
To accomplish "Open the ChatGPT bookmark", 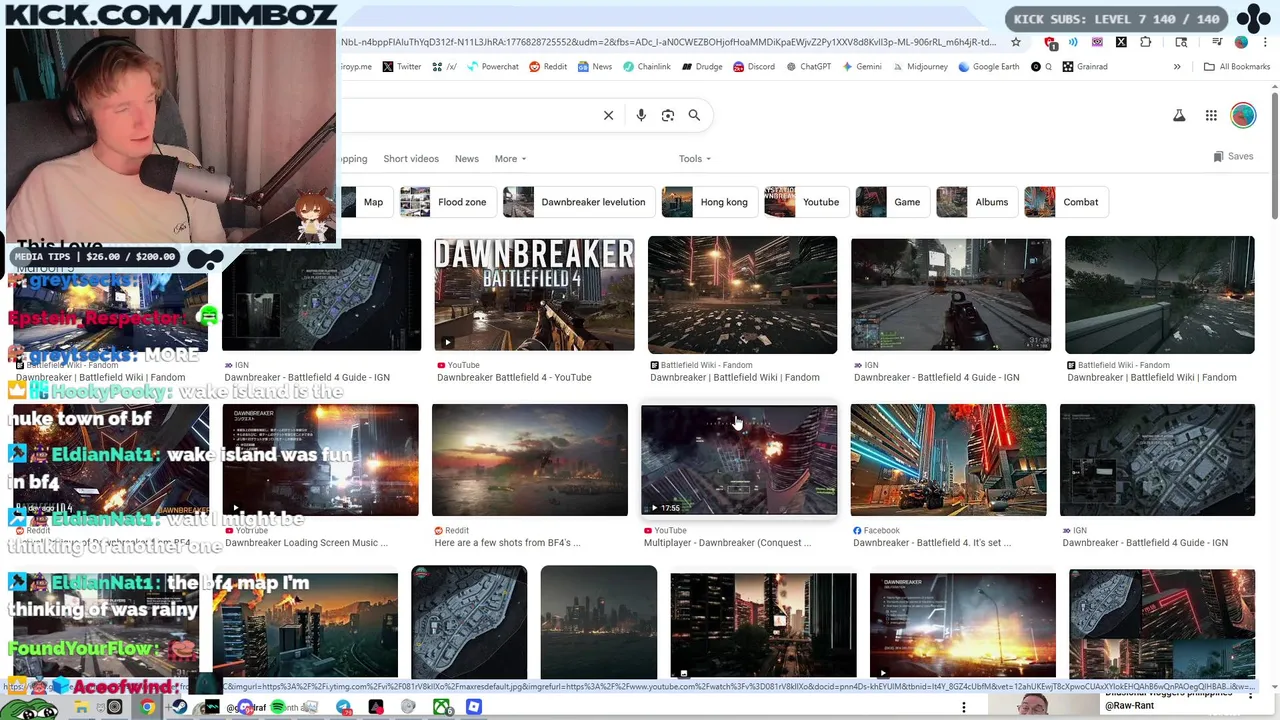I will click(809, 67).
